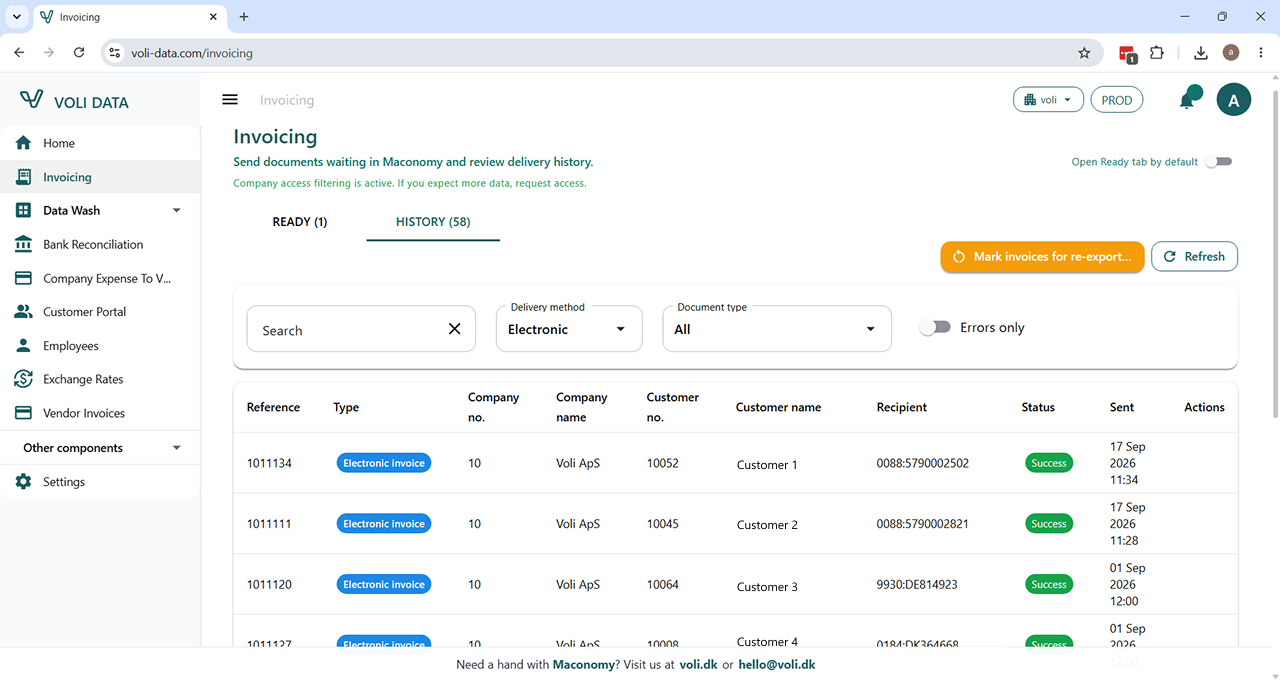Click the Voli Data logo
Screen dimensions: 1280x680
74,101
